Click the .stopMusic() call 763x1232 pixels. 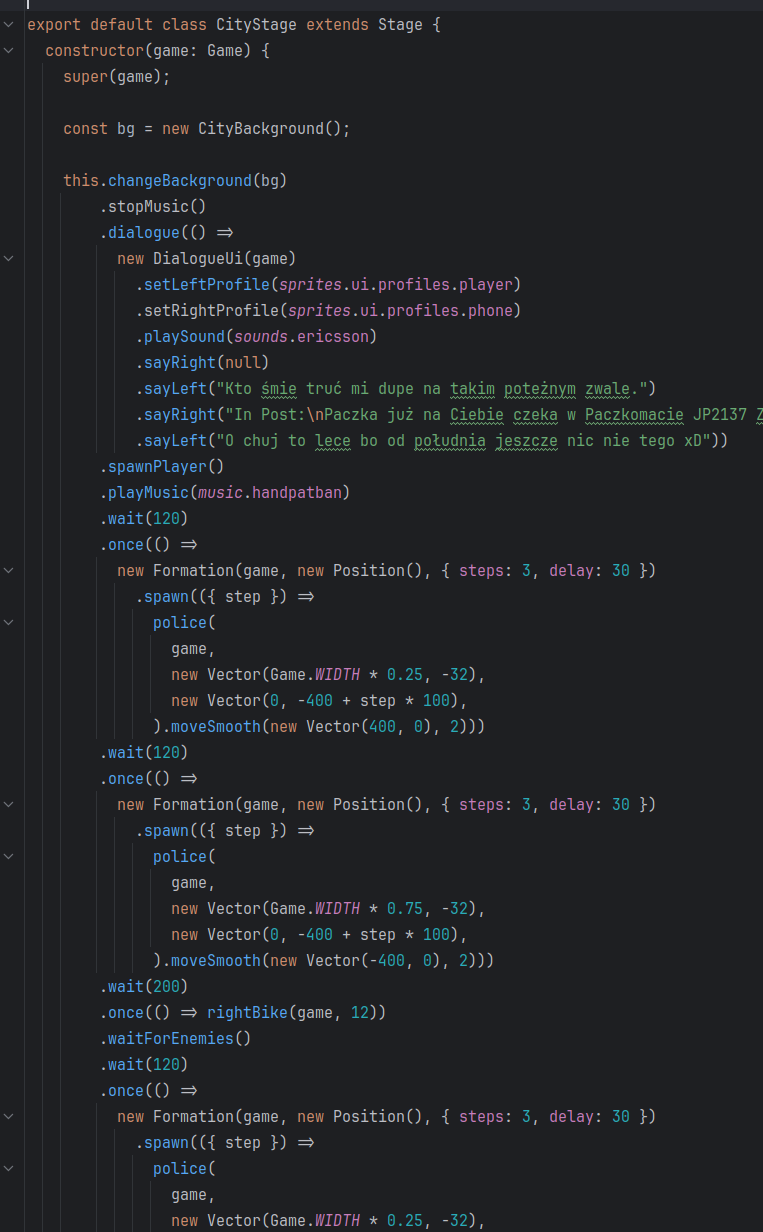pos(152,206)
